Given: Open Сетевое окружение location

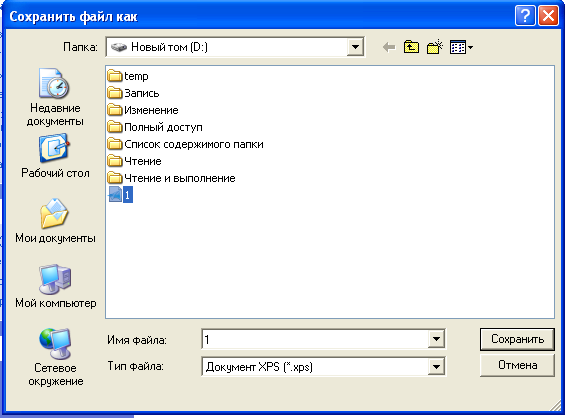Looking at the screenshot, I should point(56,357).
